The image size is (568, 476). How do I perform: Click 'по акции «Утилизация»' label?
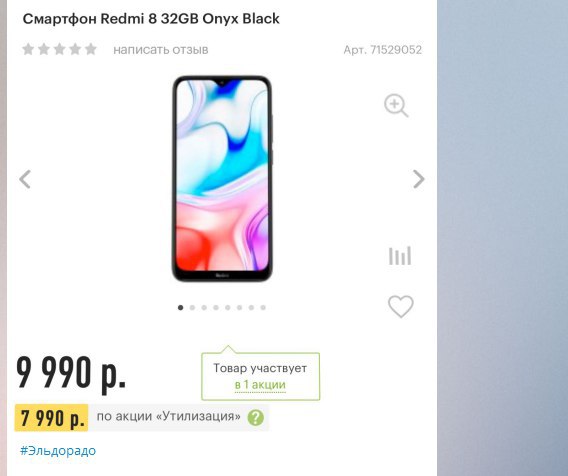pos(168,416)
